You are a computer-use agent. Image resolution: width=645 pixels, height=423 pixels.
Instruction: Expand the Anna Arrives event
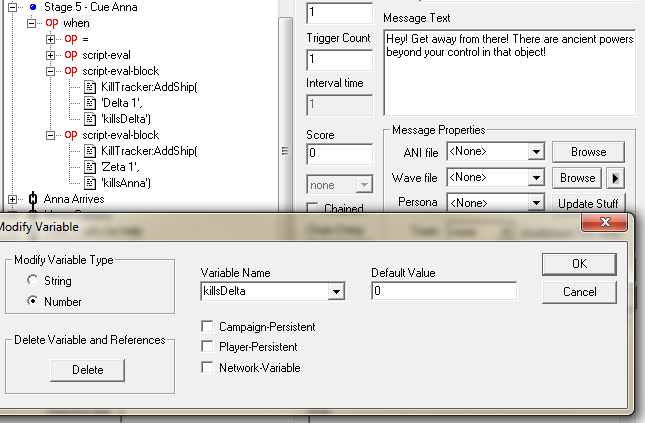pyautogui.click(x=12, y=199)
